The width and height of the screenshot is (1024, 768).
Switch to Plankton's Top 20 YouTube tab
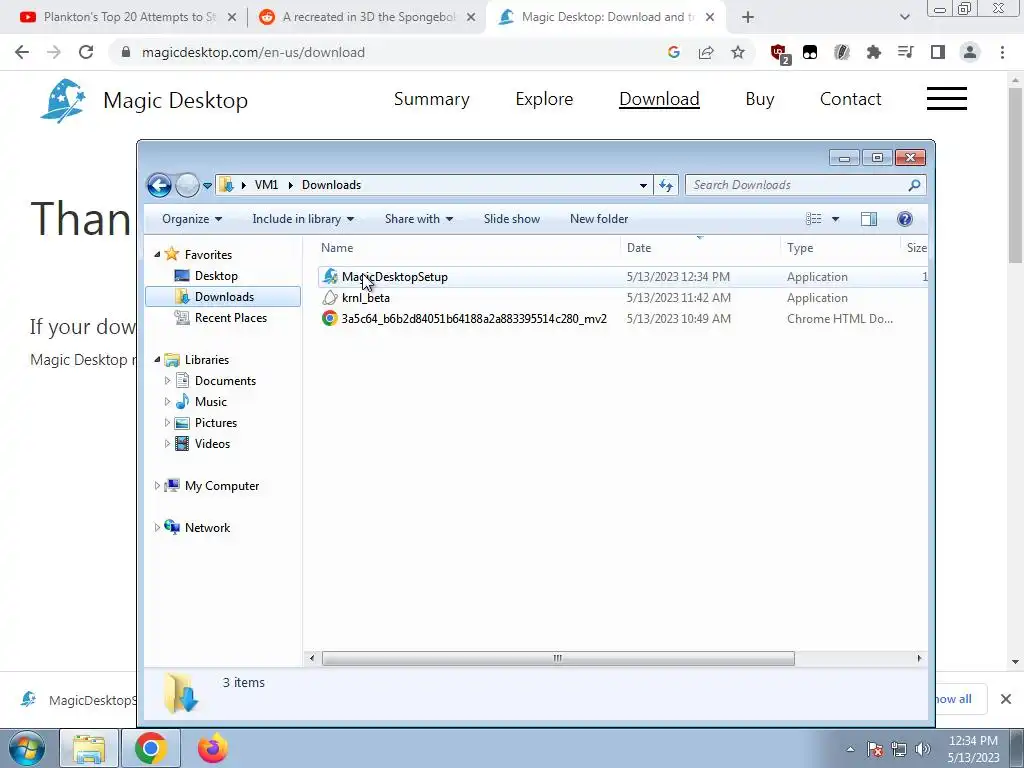click(x=129, y=17)
